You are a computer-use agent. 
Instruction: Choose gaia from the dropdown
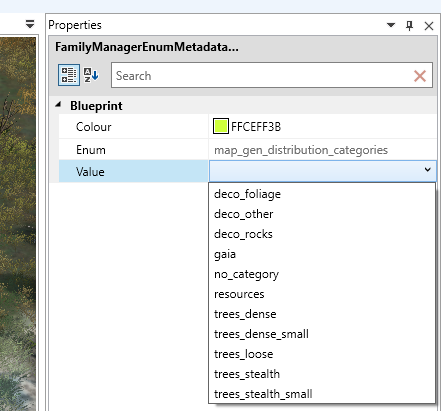click(322, 254)
